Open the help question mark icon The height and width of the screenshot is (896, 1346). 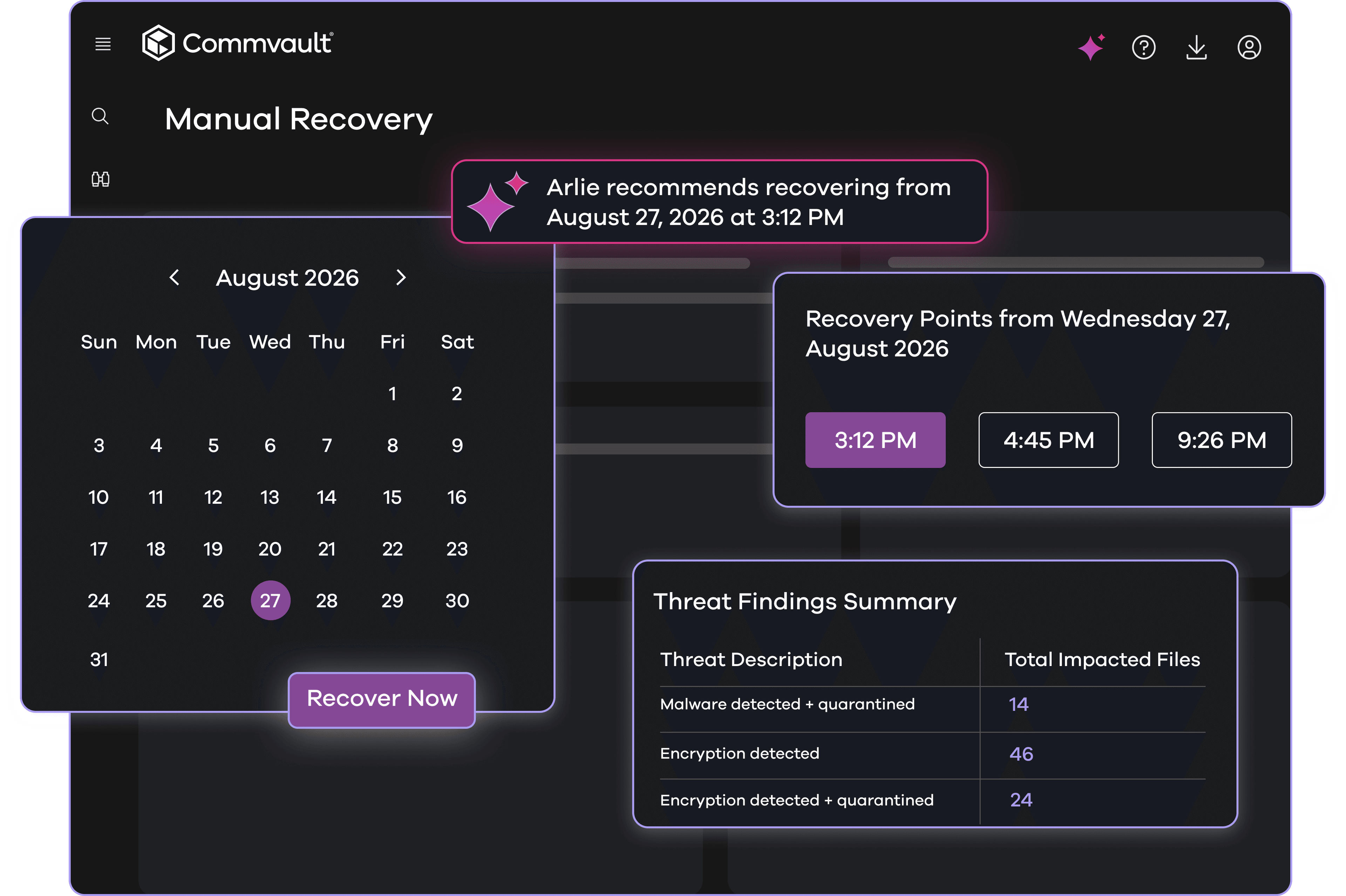coord(1144,47)
